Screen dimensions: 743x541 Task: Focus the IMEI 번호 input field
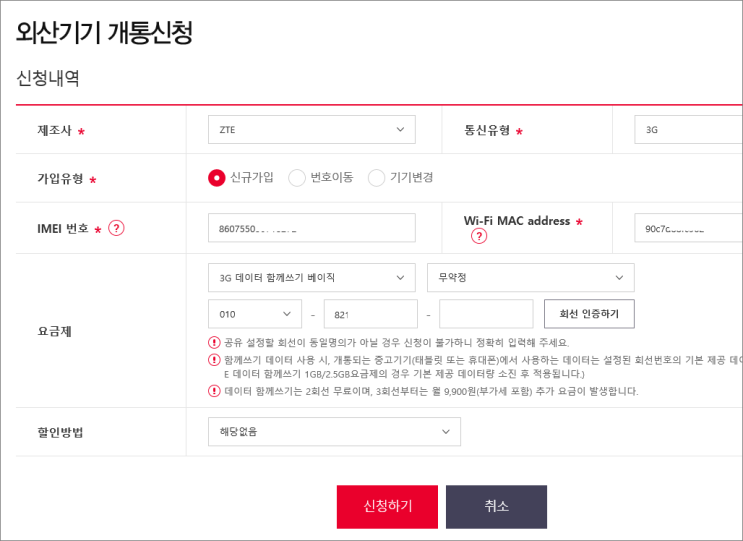click(x=312, y=228)
